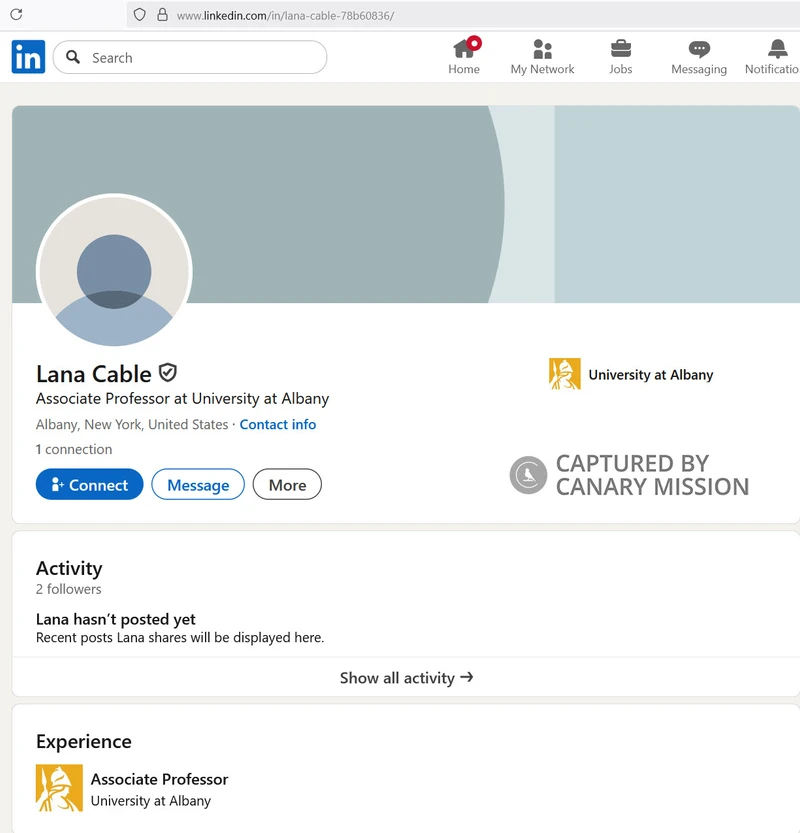Open the More options button
Image resolution: width=800 pixels, height=833 pixels.
287,484
